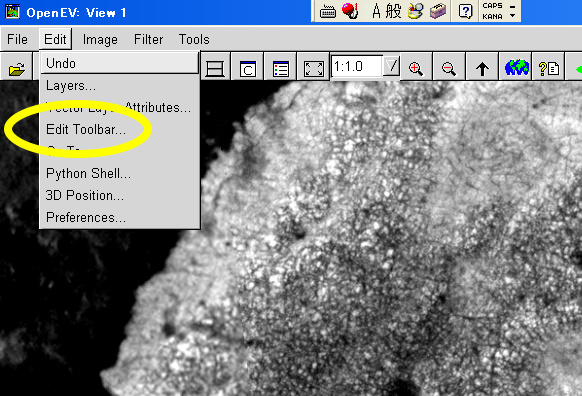The width and height of the screenshot is (582, 396).
Task: Click the 1:1.0 zoom ratio field
Action: (357, 66)
